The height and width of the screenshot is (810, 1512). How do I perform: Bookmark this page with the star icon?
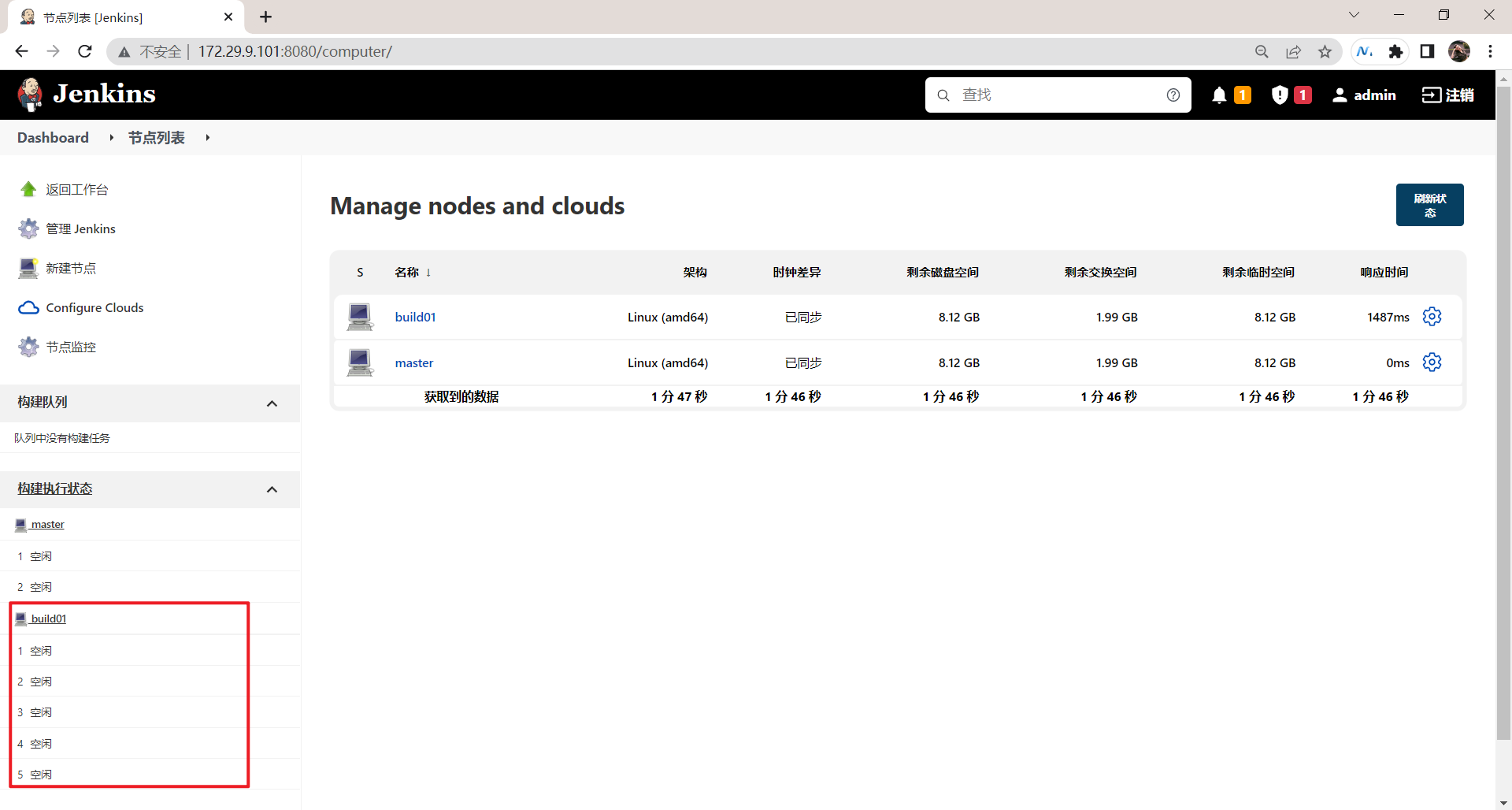[1325, 51]
